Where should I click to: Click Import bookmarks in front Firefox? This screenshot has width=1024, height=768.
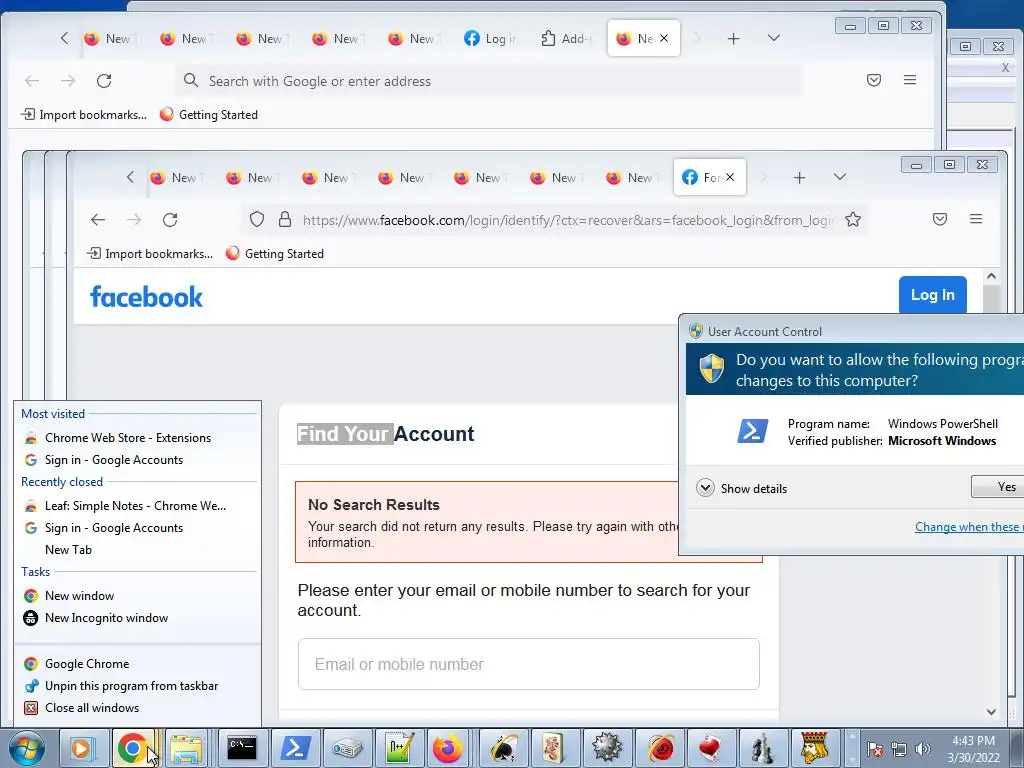pos(150,253)
